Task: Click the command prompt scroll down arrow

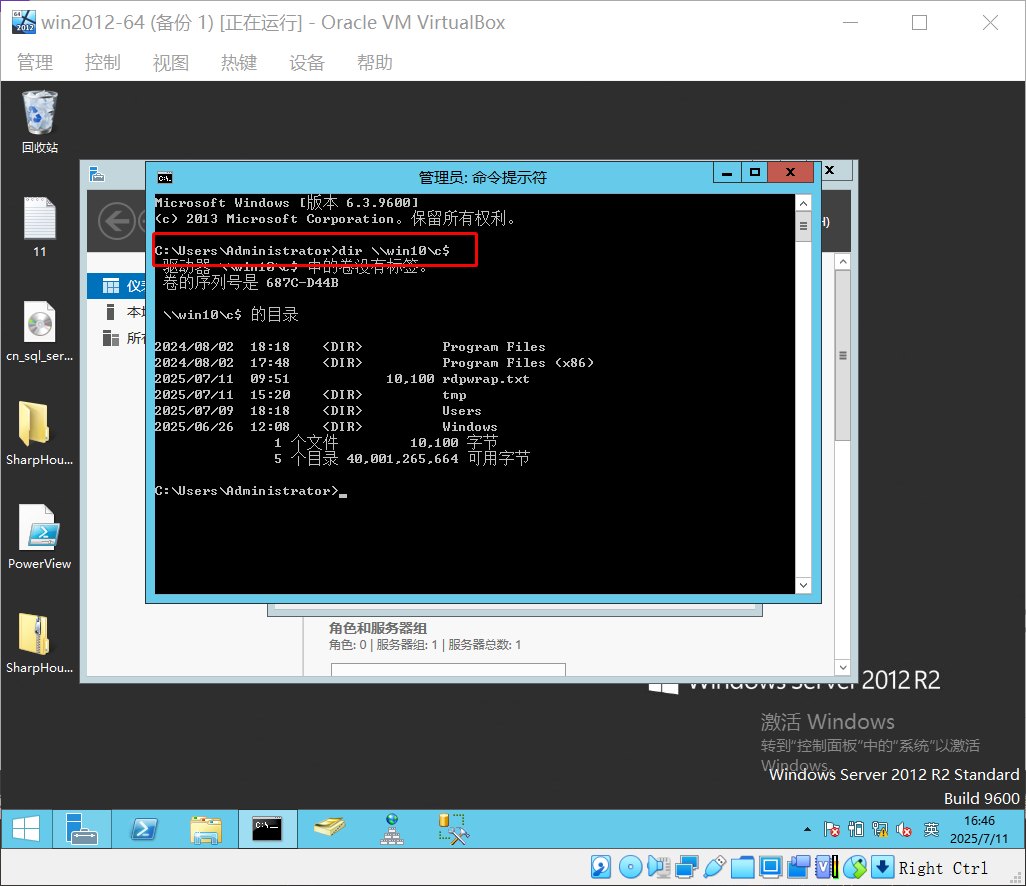Action: pyautogui.click(x=802, y=585)
